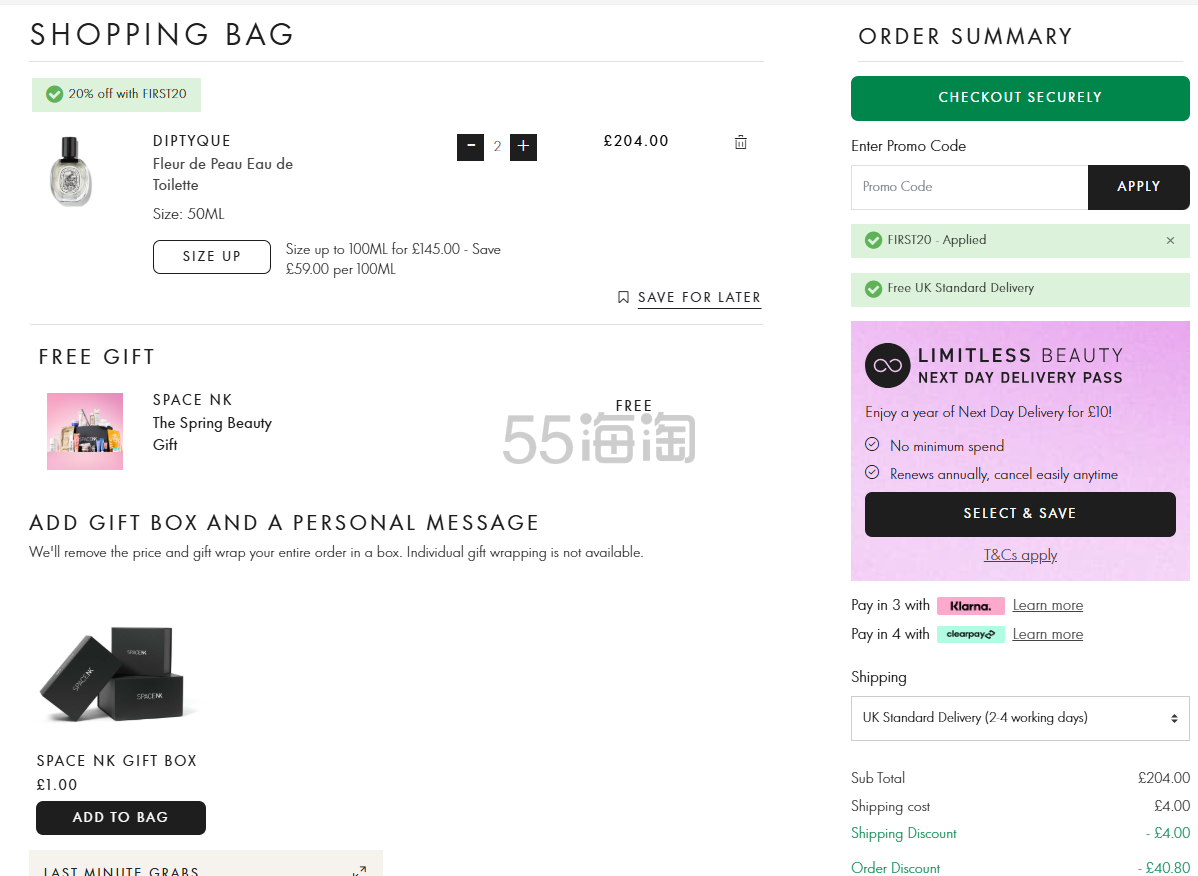Screen dimensions: 1198x876
Task: Increase quantity with plus button
Action: click(523, 147)
